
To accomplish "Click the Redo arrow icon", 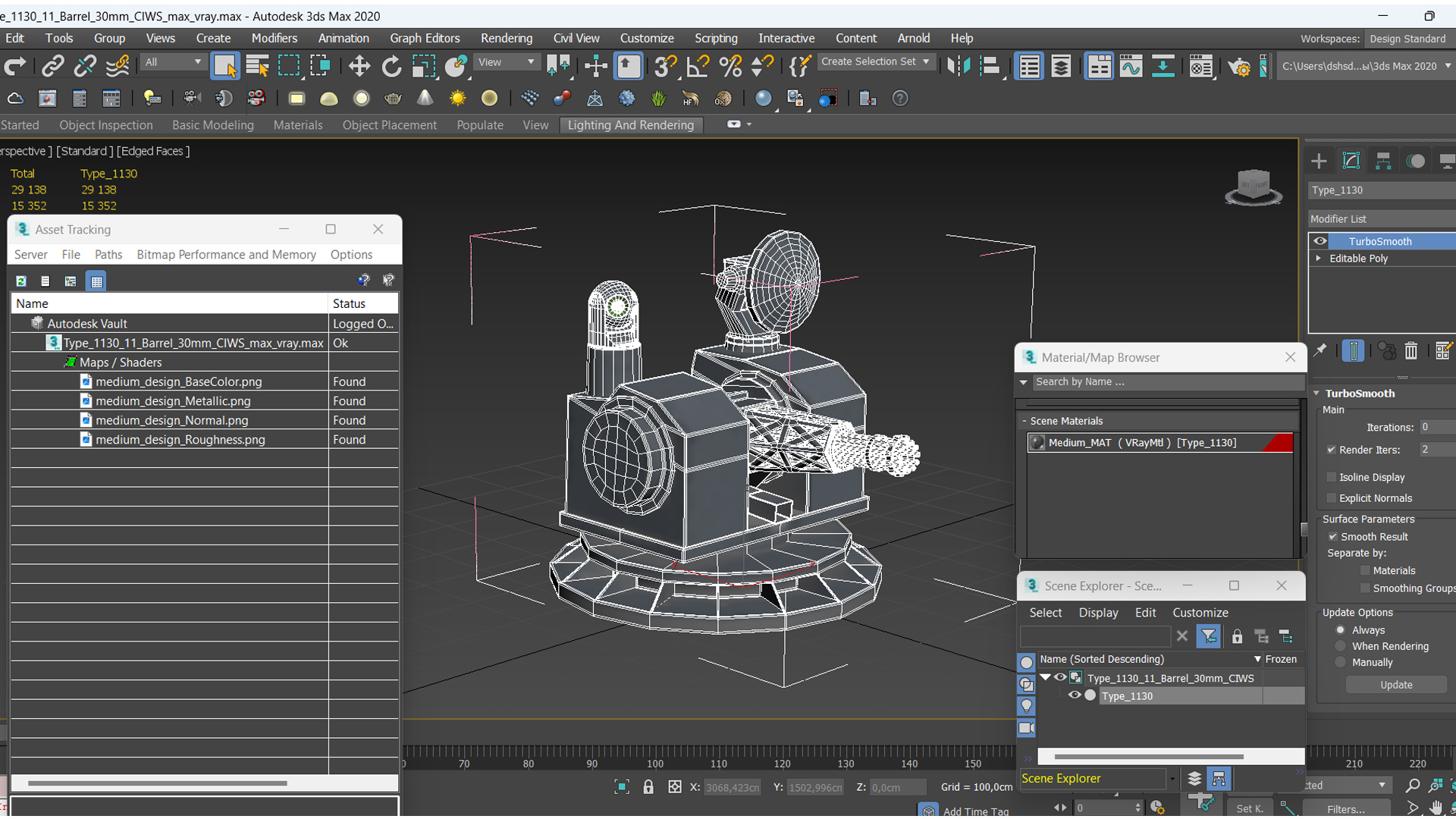I will click(15, 67).
